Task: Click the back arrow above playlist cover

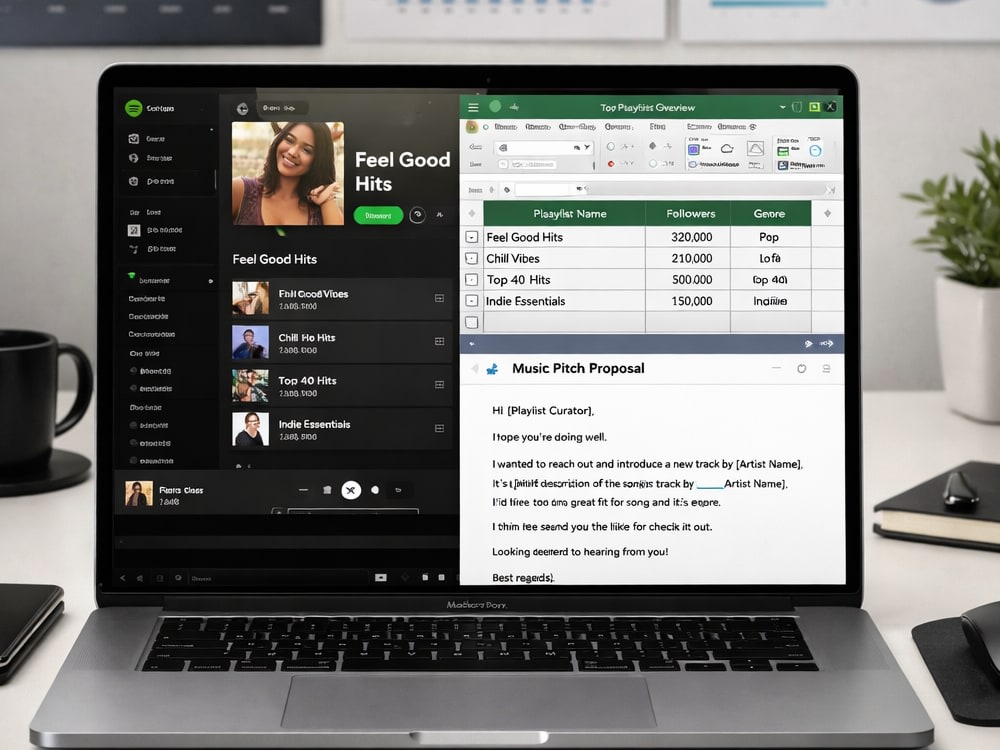Action: click(x=242, y=109)
